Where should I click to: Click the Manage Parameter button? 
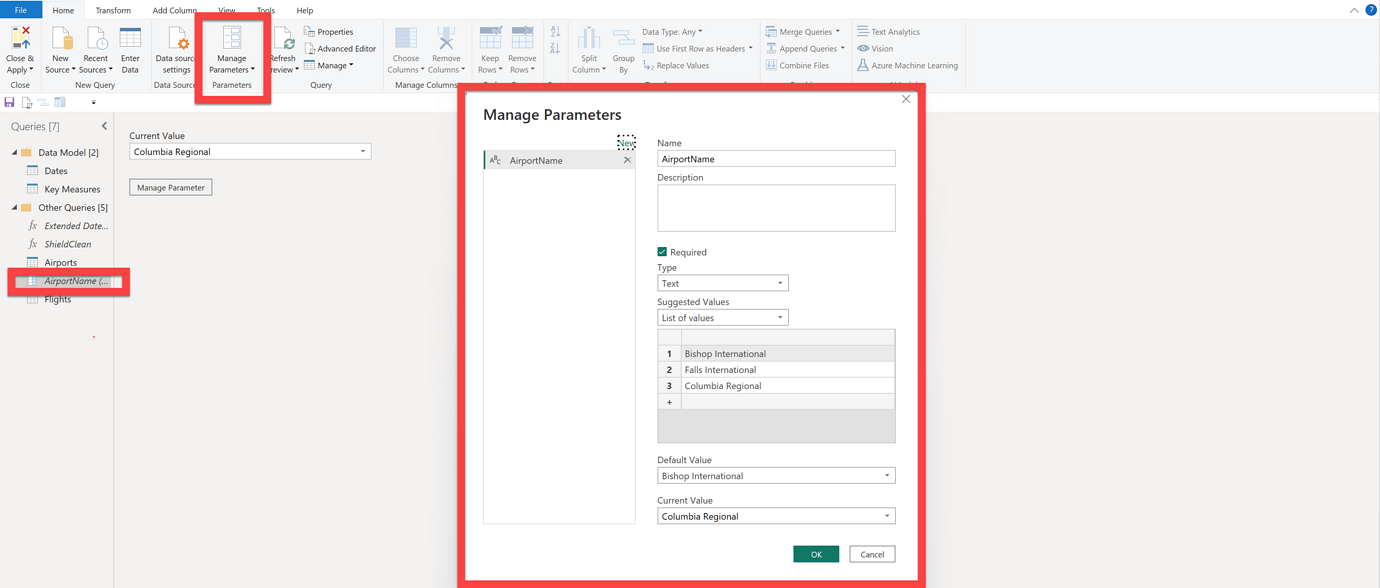[x=170, y=187]
